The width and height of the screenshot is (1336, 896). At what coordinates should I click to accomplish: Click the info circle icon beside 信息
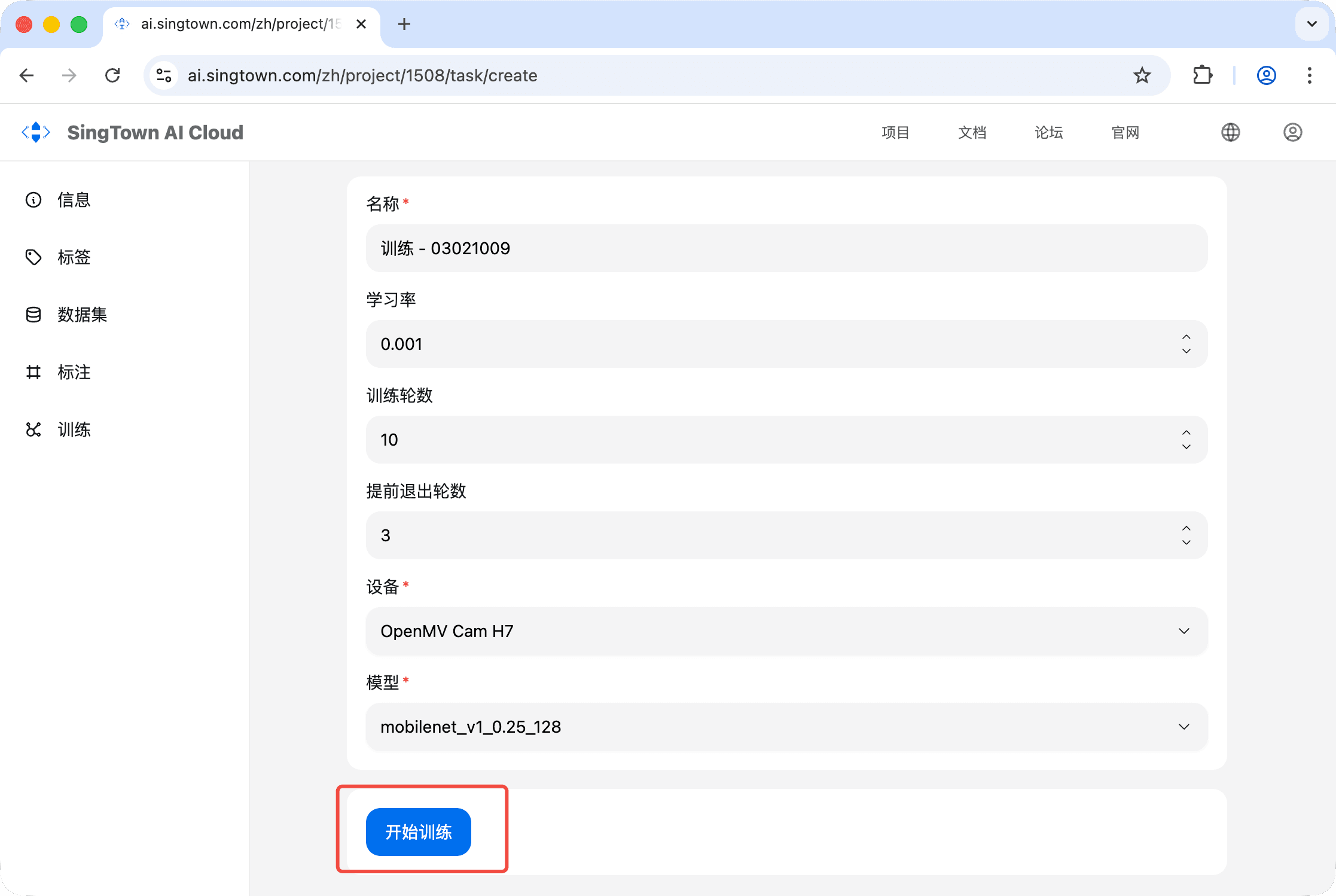[33, 200]
